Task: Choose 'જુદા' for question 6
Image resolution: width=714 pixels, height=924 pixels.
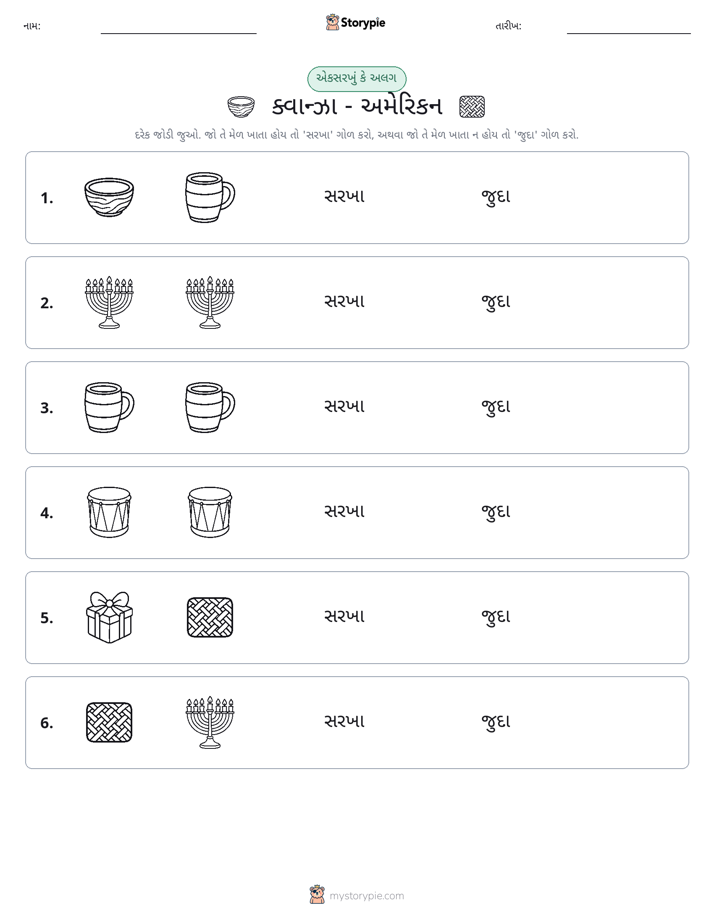Action: [495, 721]
